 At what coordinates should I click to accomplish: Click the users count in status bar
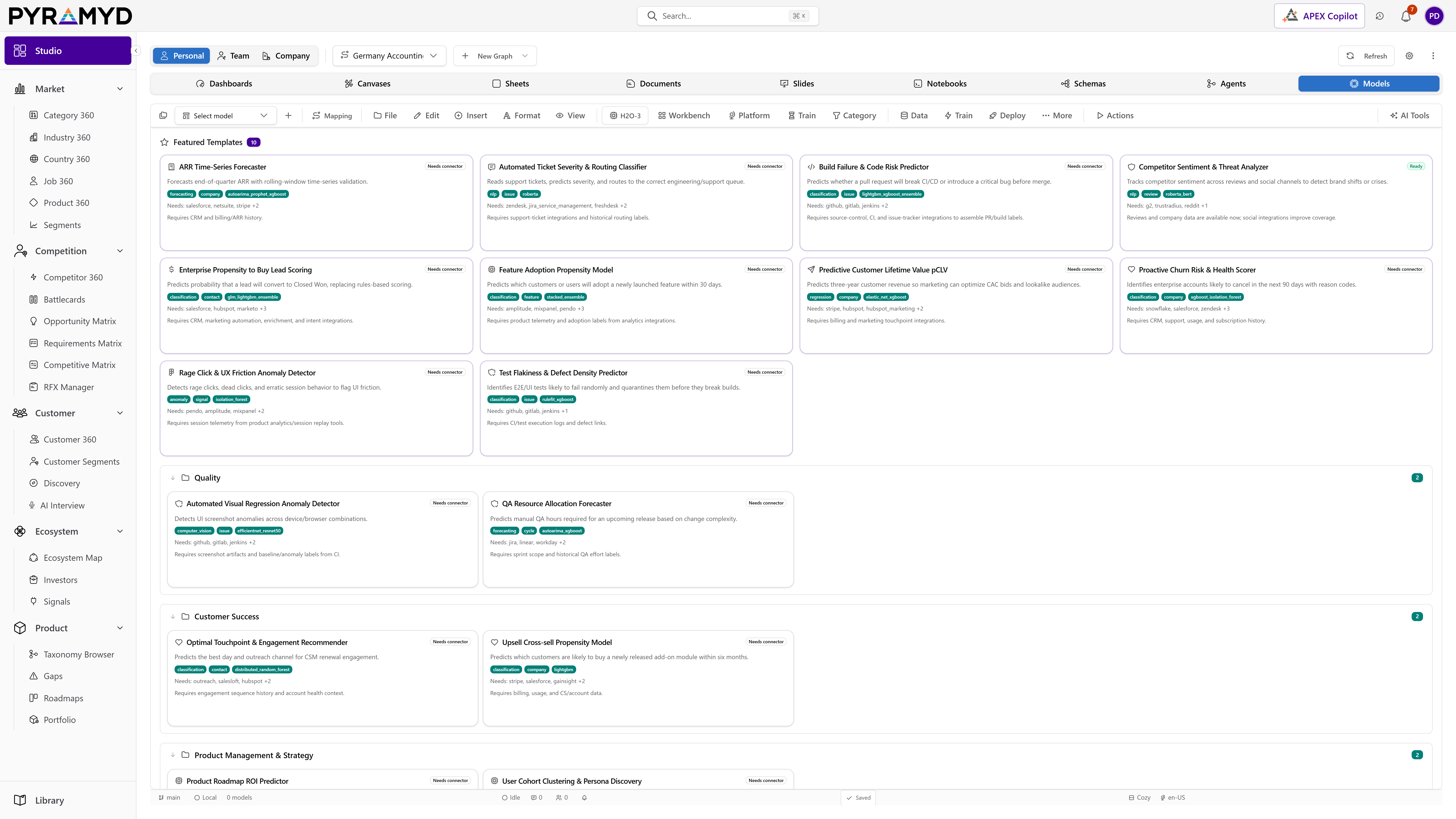click(562, 798)
